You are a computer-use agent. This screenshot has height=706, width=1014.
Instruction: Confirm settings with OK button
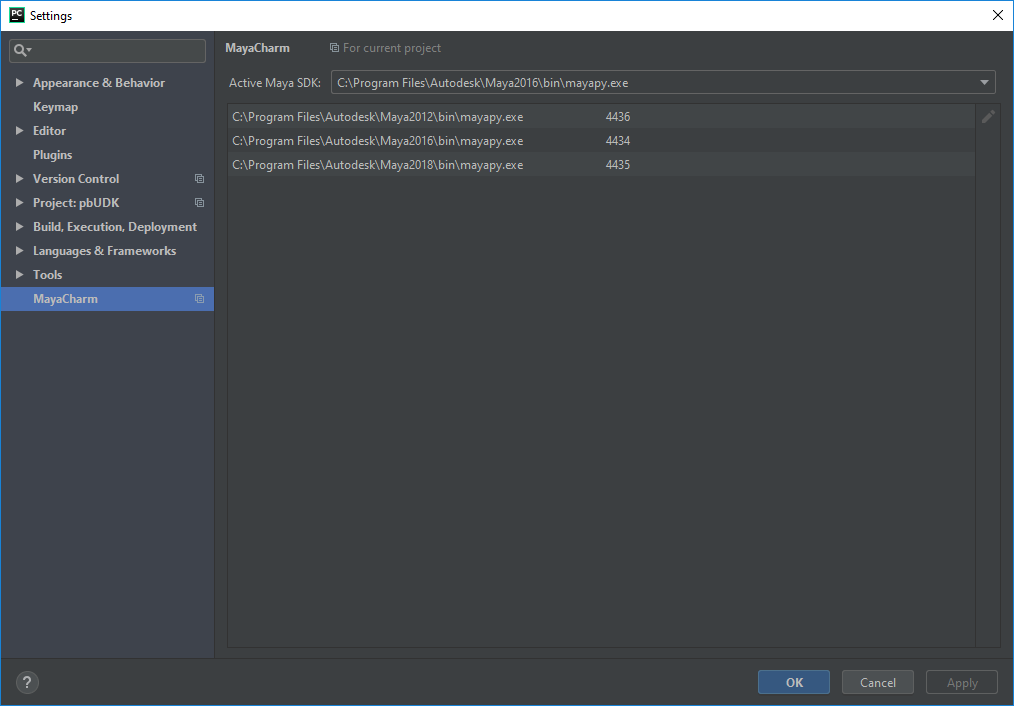tap(794, 682)
